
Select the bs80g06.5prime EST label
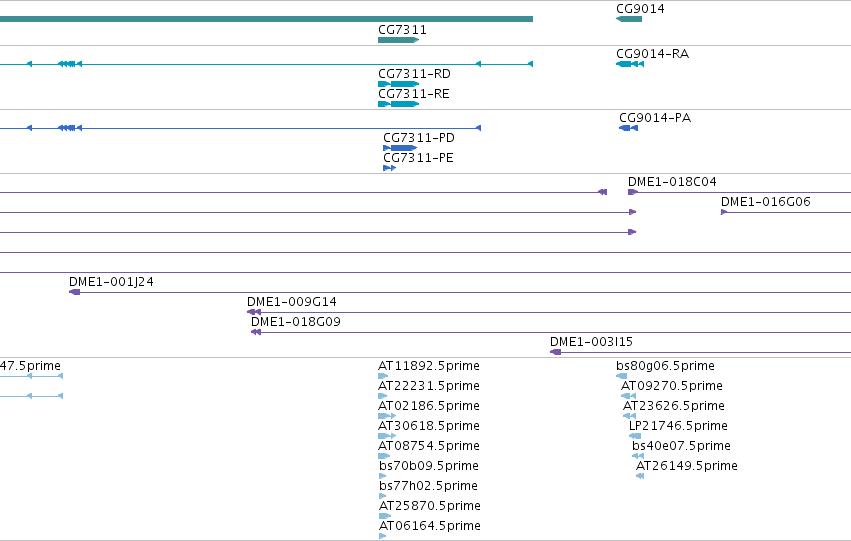click(665, 366)
